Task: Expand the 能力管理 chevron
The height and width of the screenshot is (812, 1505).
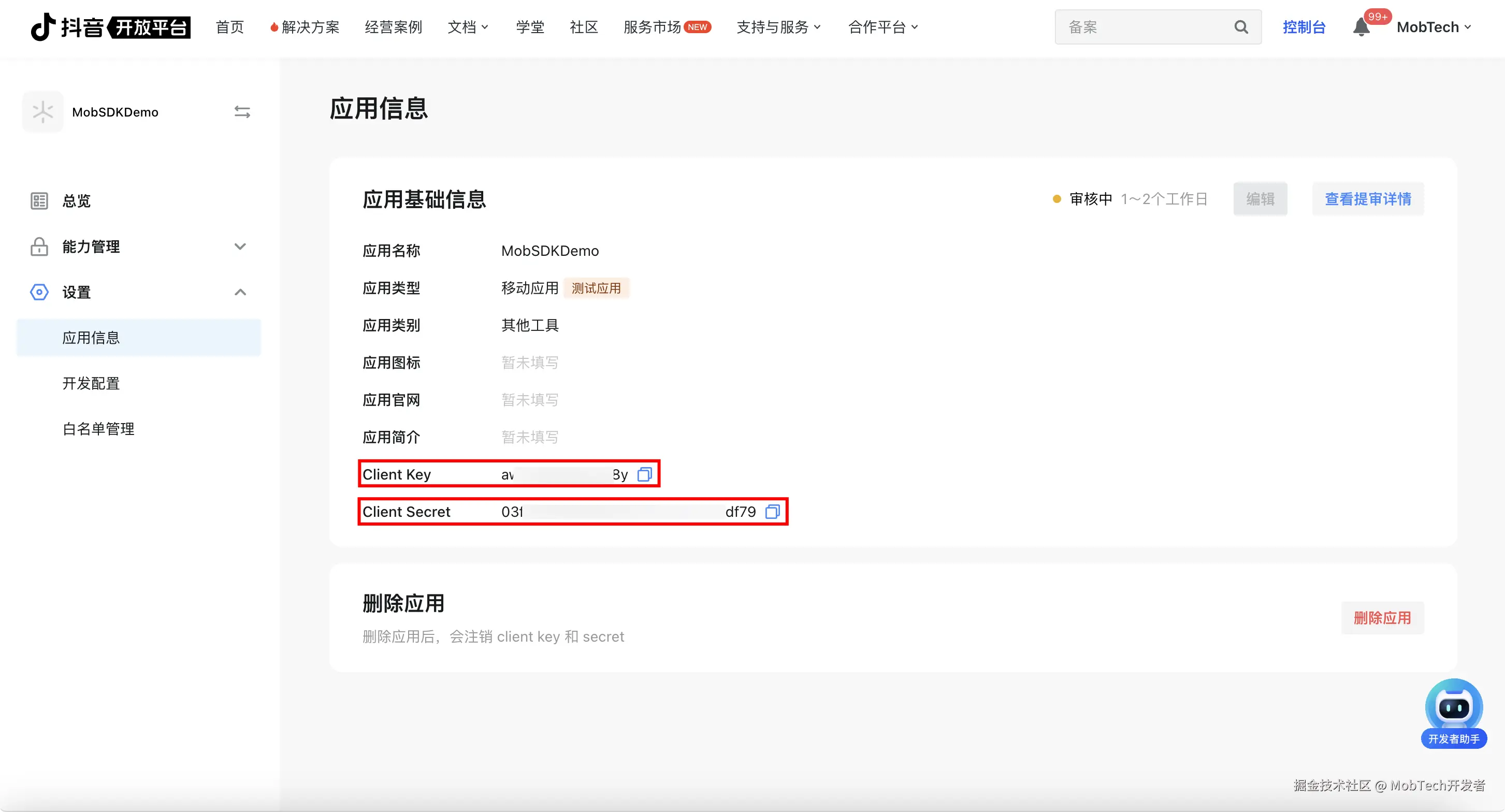Action: (240, 247)
